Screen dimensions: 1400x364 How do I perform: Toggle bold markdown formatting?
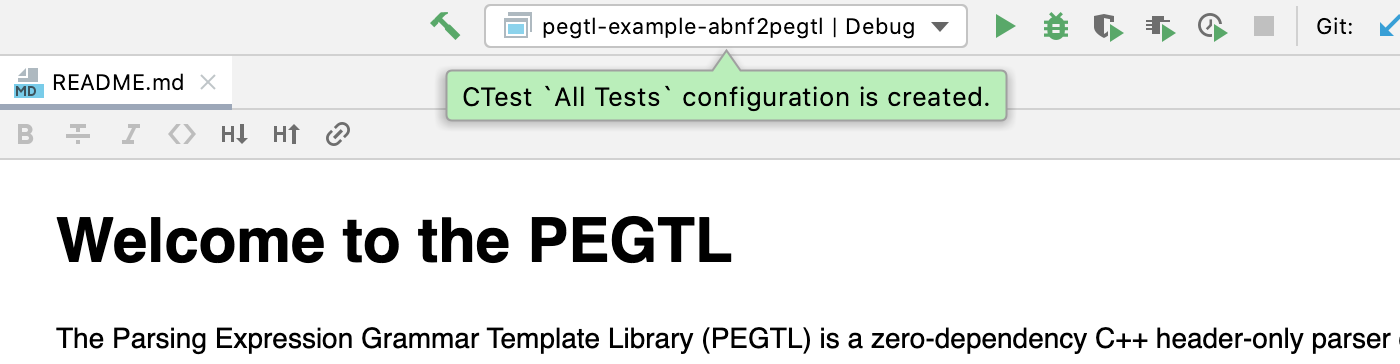tap(26, 134)
